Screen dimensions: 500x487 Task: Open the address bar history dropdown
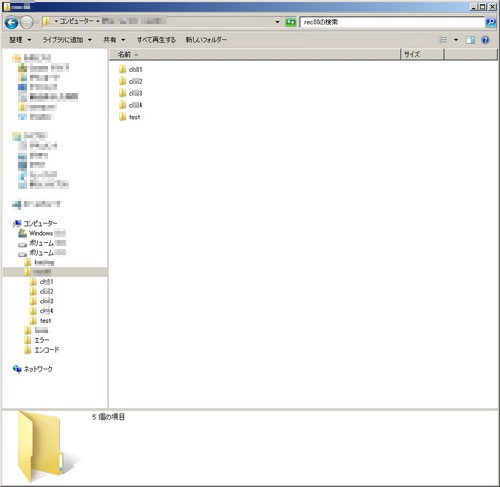[277, 22]
